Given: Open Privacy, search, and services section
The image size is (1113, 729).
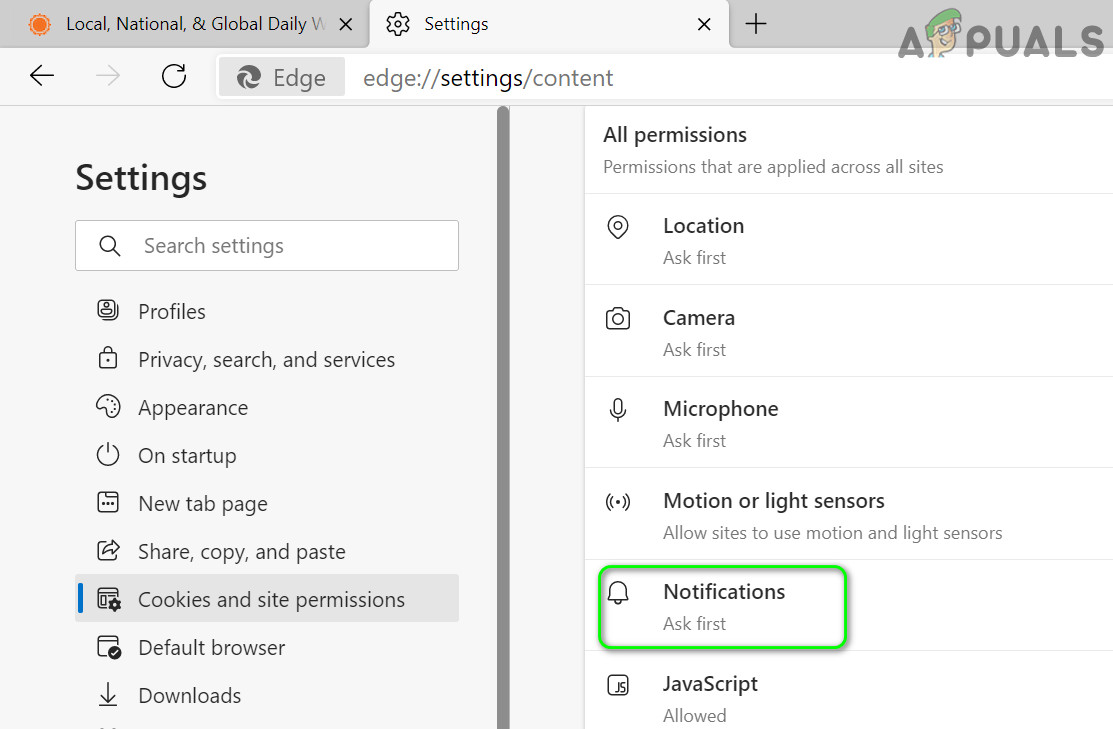Looking at the screenshot, I should coord(266,360).
